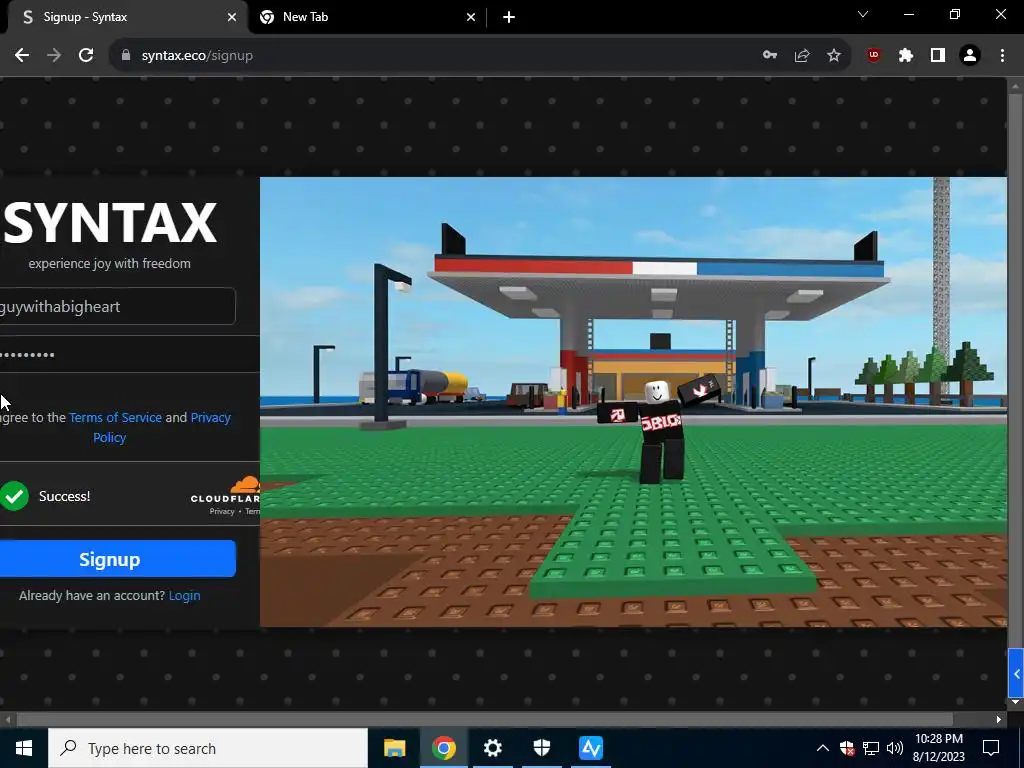Screen dimensions: 1024x768
Task: Click the SYNTAX logo heading
Action: [110, 223]
